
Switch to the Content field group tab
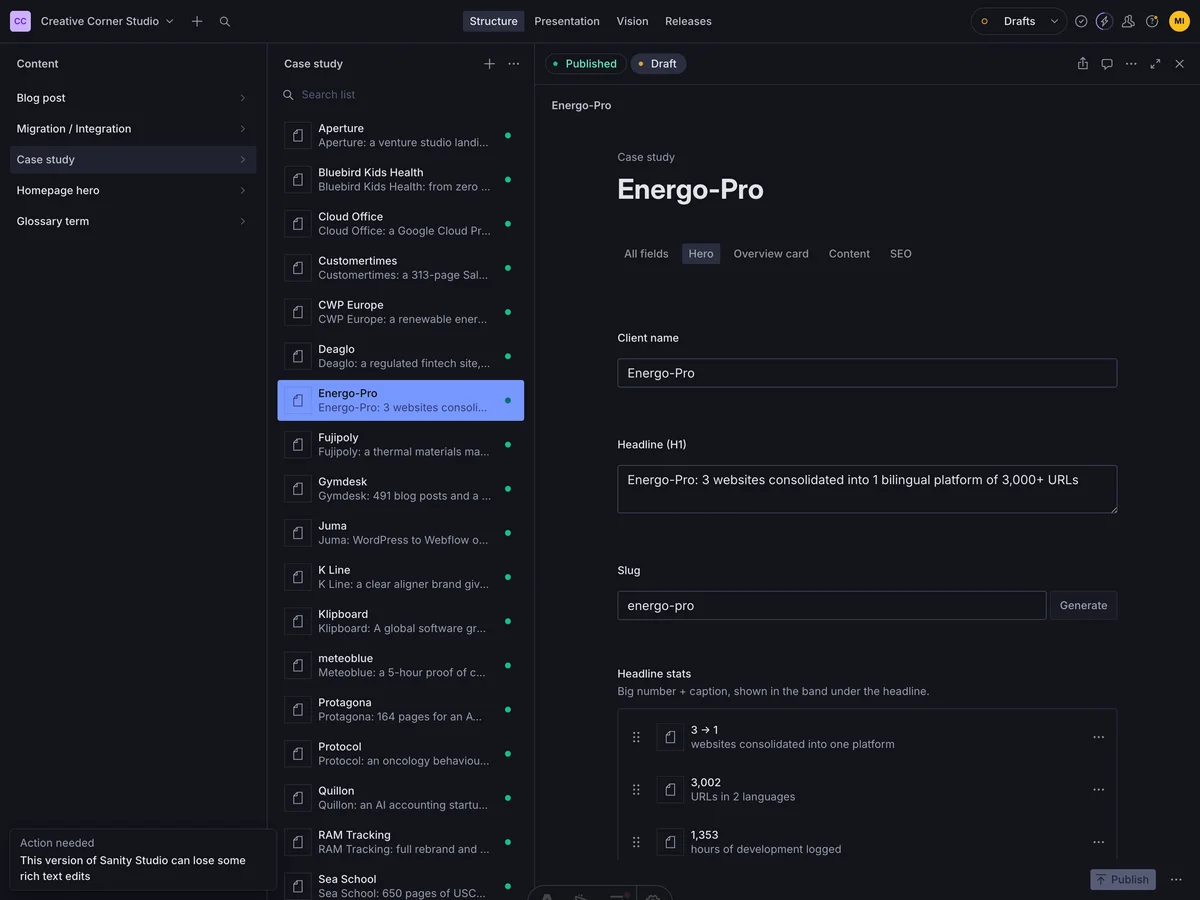point(849,254)
